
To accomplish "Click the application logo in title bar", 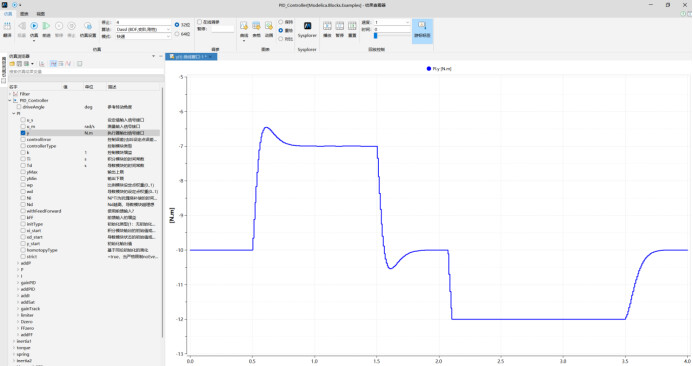I will 5,5.
